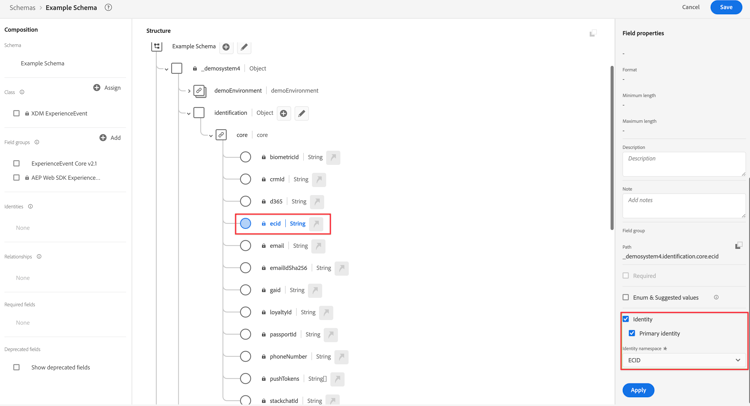Click the copy path icon in Field properties

(738, 246)
